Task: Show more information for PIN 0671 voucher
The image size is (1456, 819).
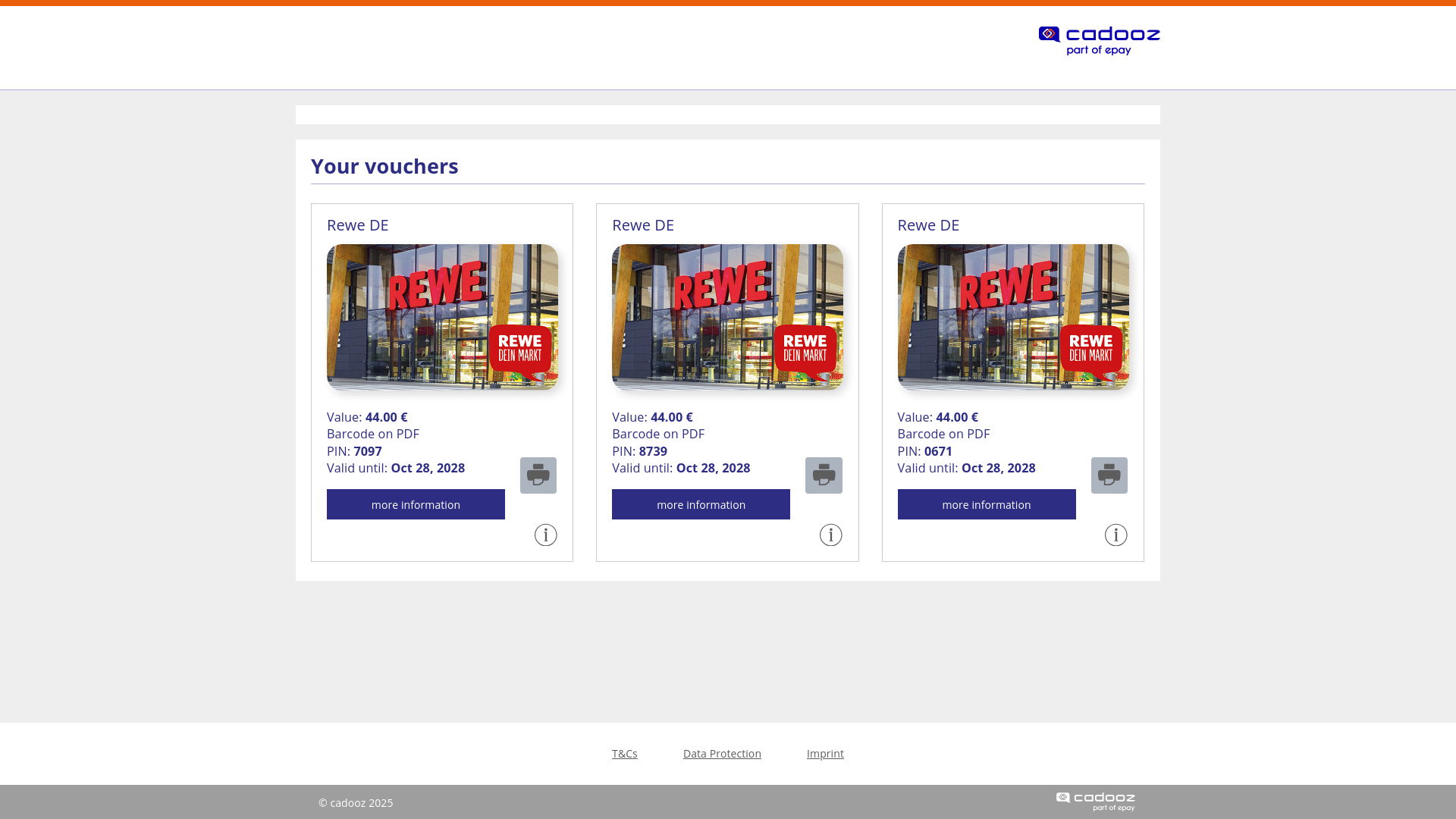Action: pos(987,504)
